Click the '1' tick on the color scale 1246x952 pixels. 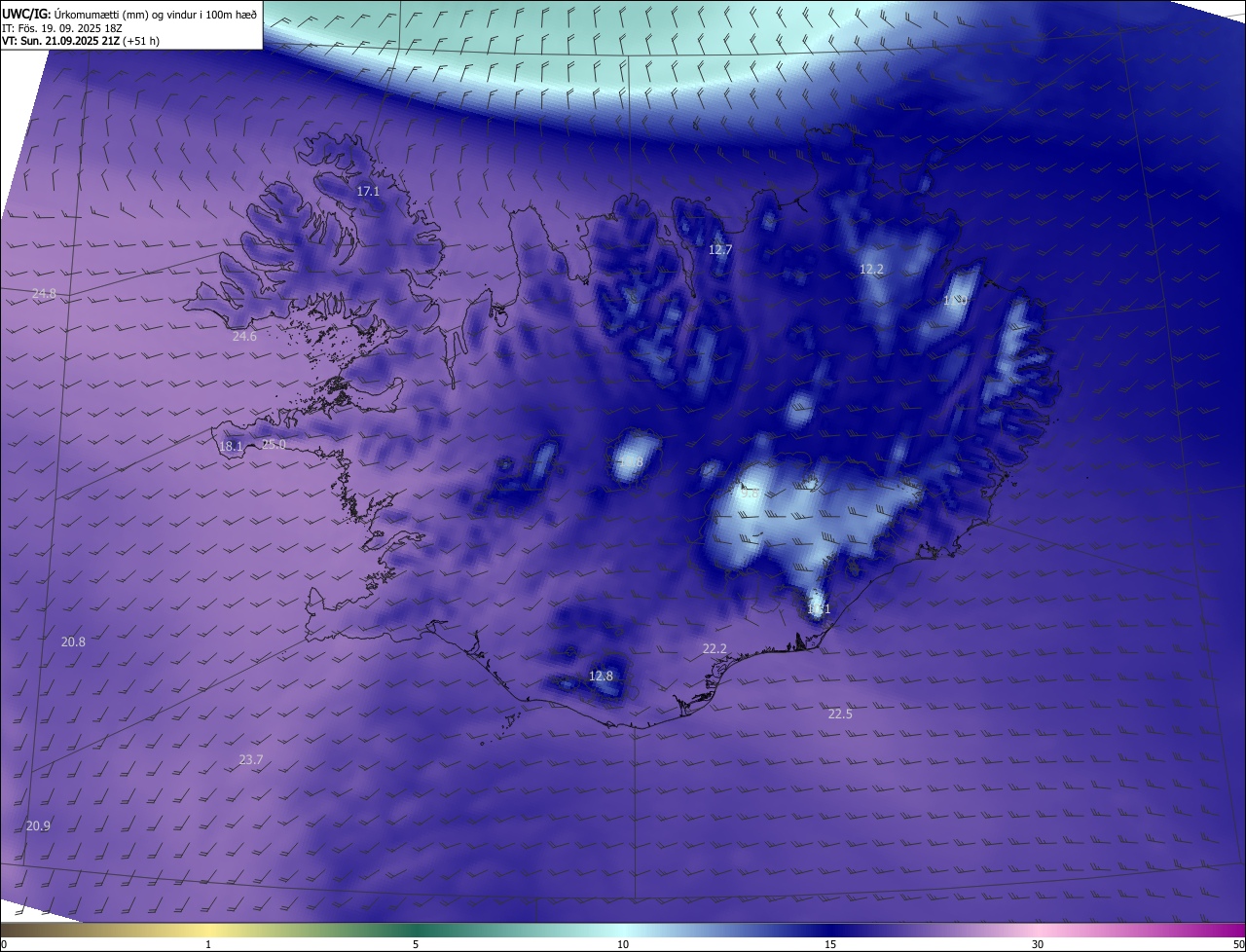[x=208, y=944]
